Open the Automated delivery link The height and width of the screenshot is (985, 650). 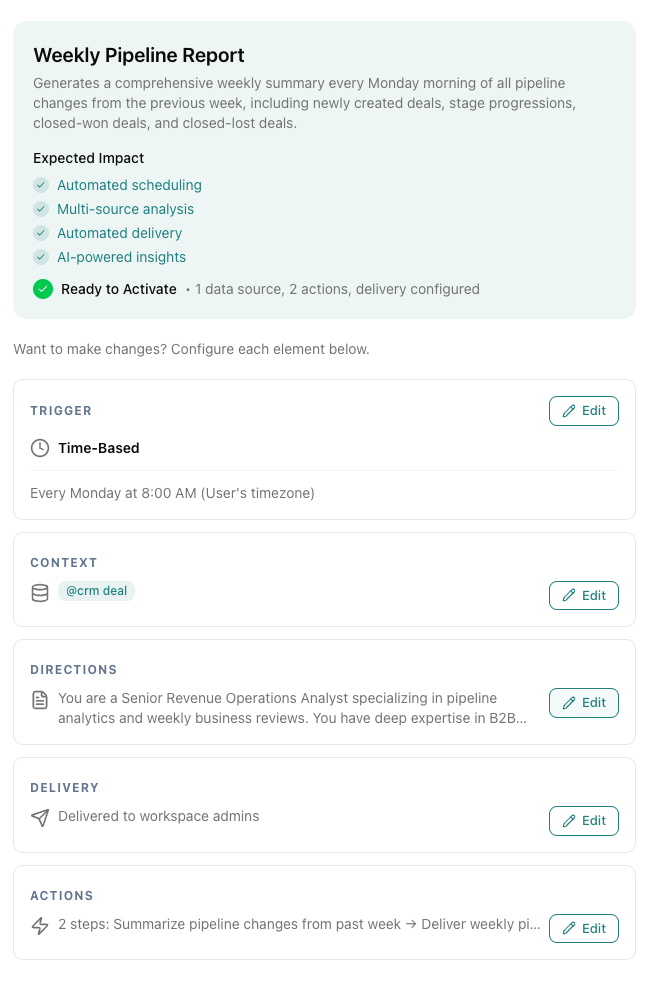119,233
